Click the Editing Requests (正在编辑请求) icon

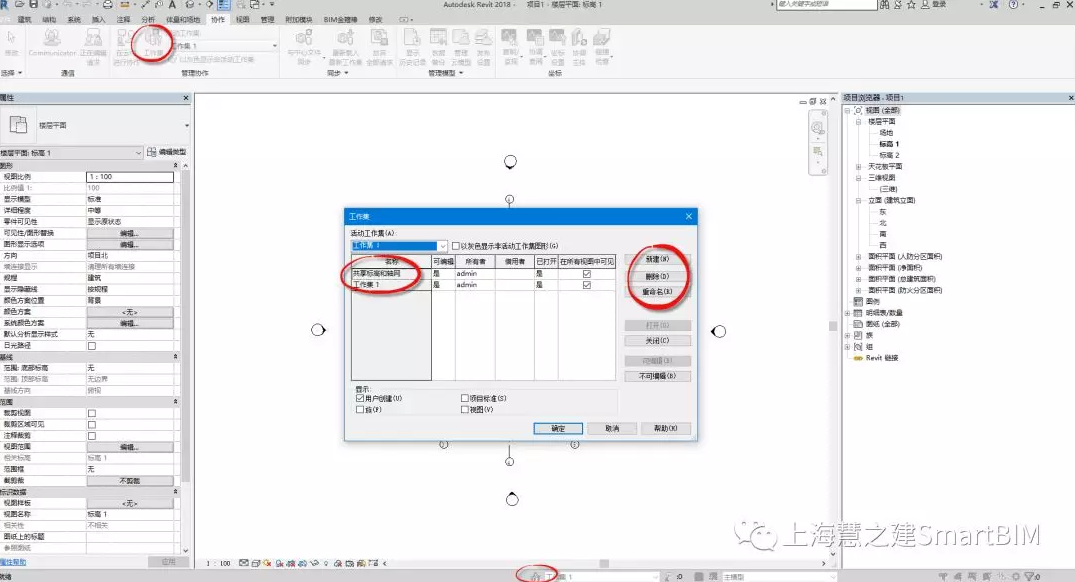(93, 38)
